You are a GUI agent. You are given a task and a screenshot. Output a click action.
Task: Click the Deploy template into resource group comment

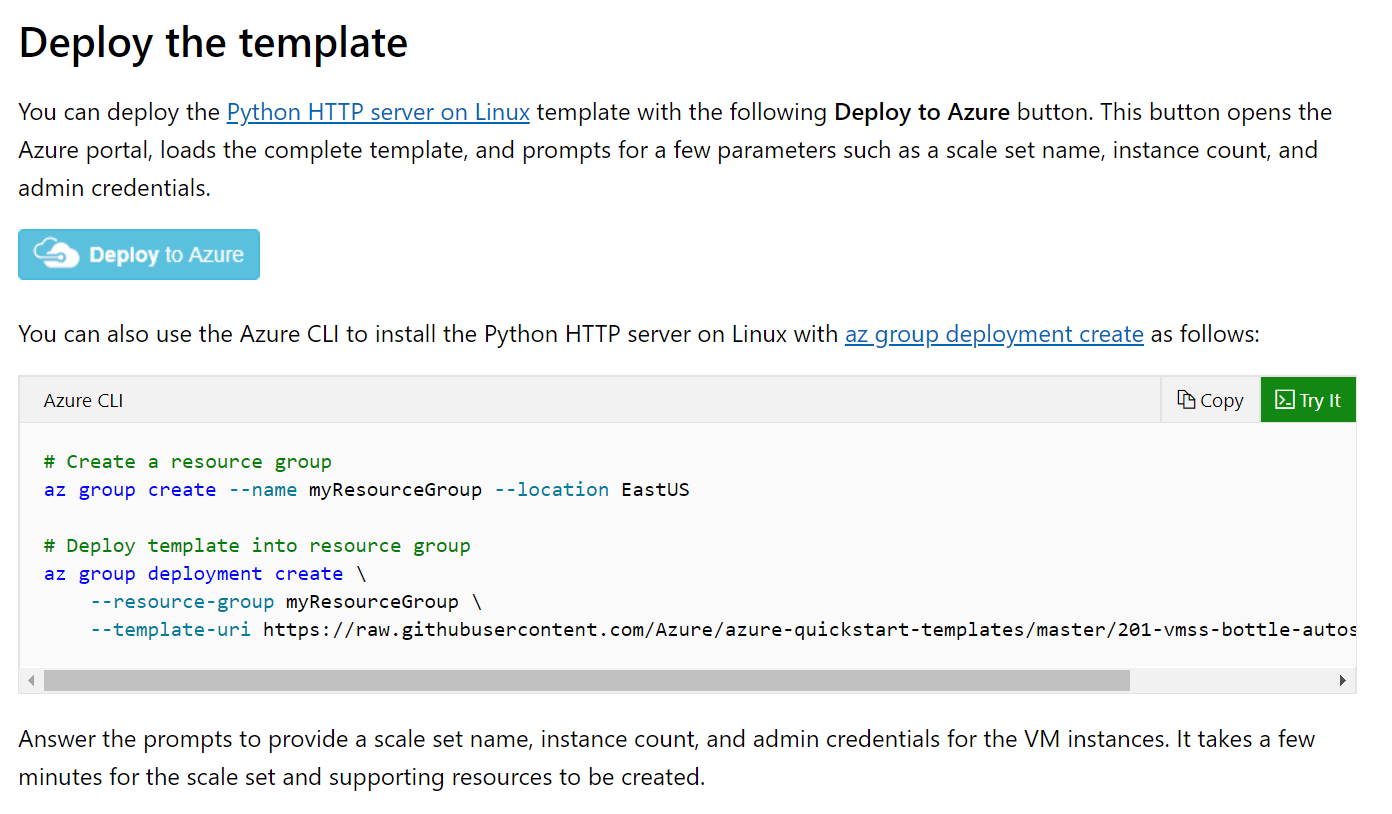click(x=256, y=545)
